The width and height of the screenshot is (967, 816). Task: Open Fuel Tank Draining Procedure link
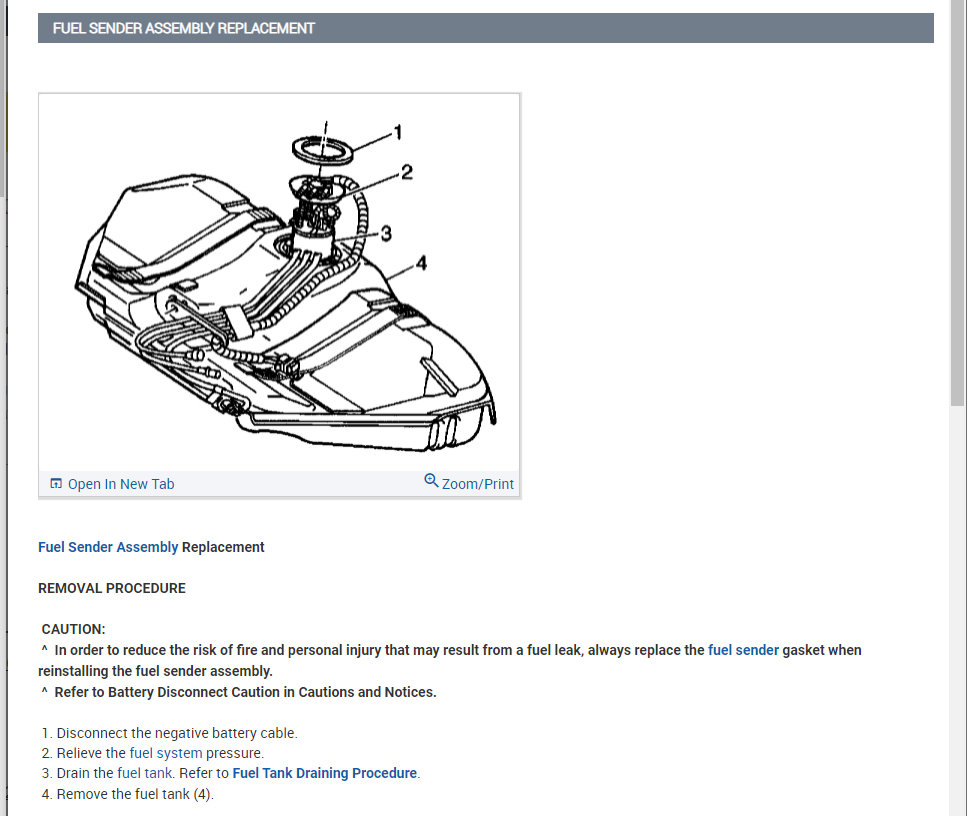(324, 773)
